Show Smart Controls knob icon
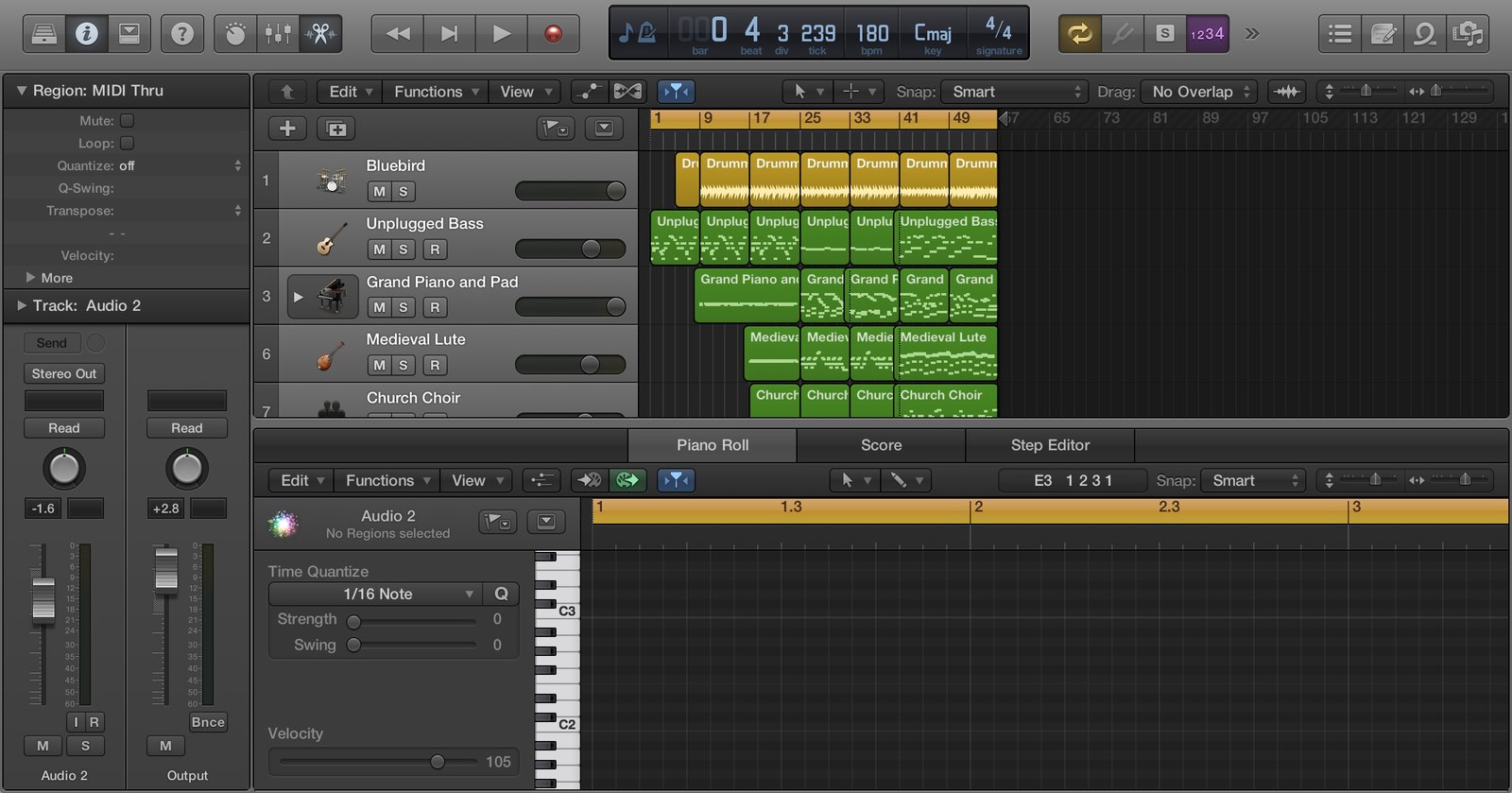The width and height of the screenshot is (1512, 793). click(235, 34)
